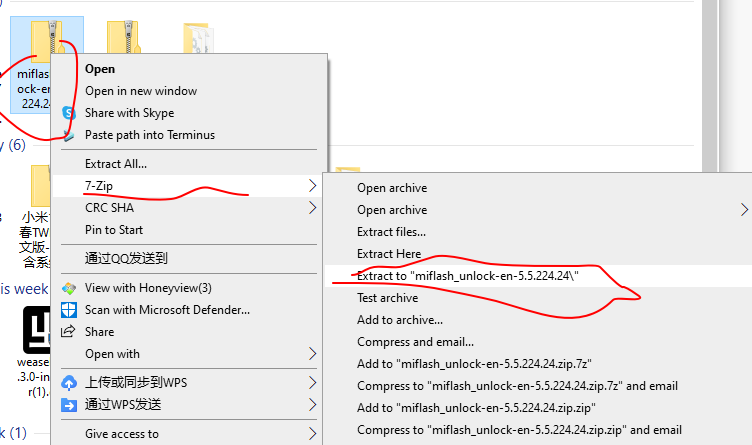Select Extract All... in context menu
The image size is (752, 445).
[x=116, y=163]
